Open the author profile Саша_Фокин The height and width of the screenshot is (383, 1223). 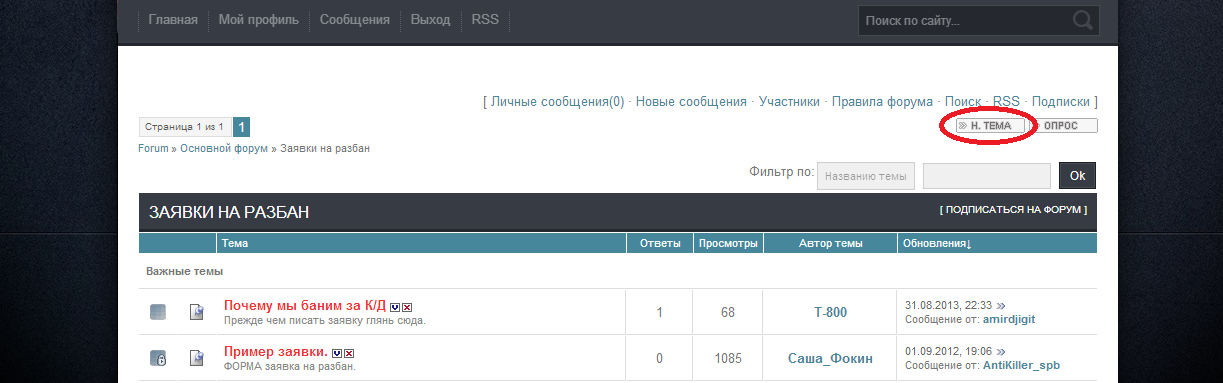point(830,358)
